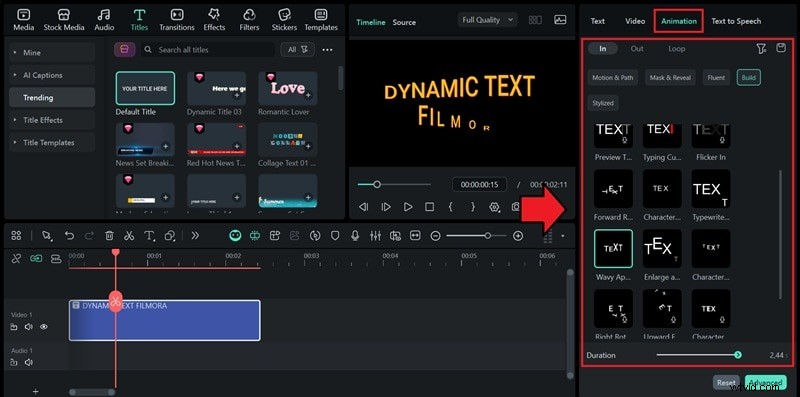800x397 pixels.
Task: Switch preview to Source tab
Action: click(x=404, y=22)
